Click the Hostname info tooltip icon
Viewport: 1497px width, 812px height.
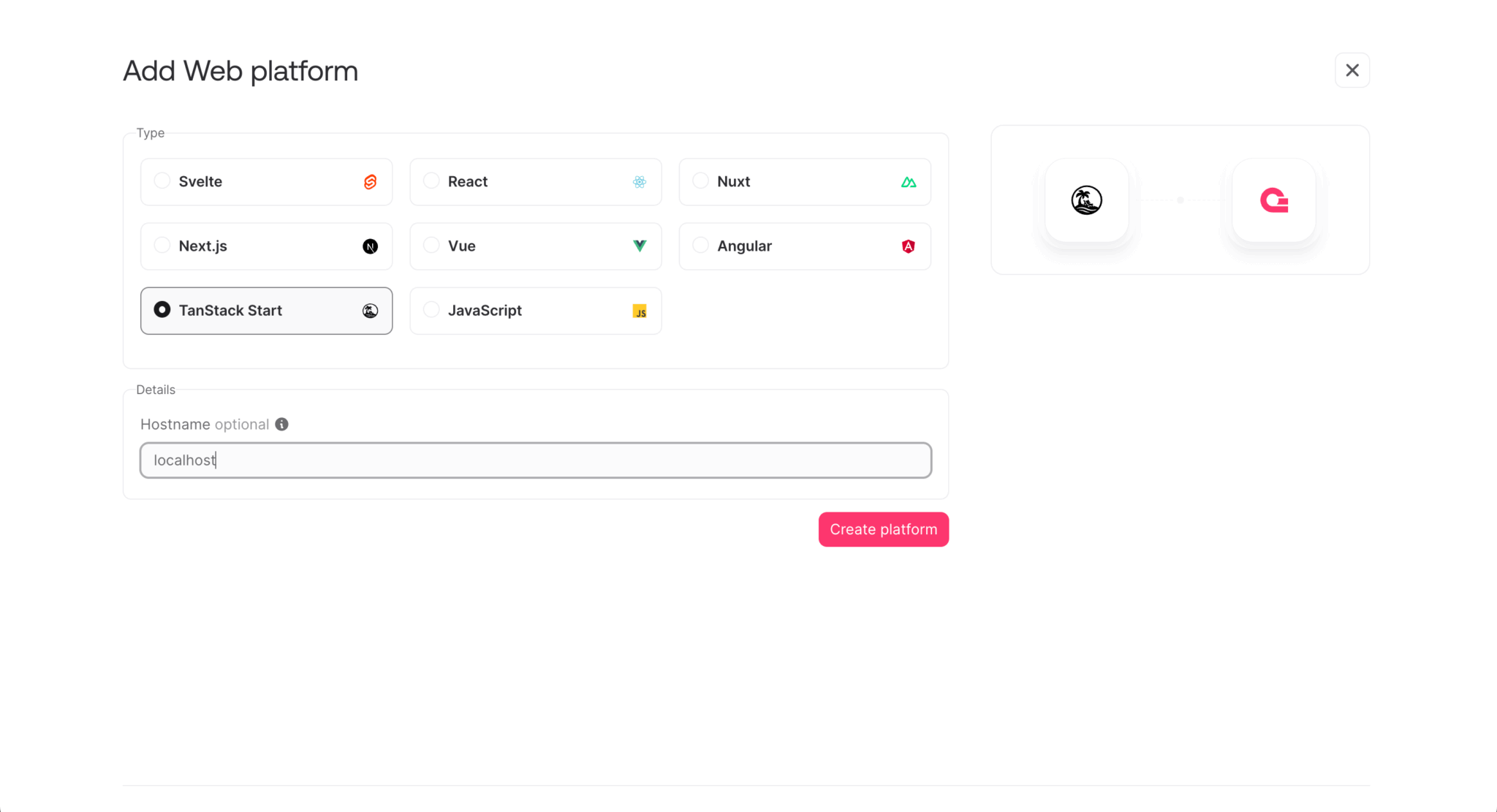[x=281, y=425]
